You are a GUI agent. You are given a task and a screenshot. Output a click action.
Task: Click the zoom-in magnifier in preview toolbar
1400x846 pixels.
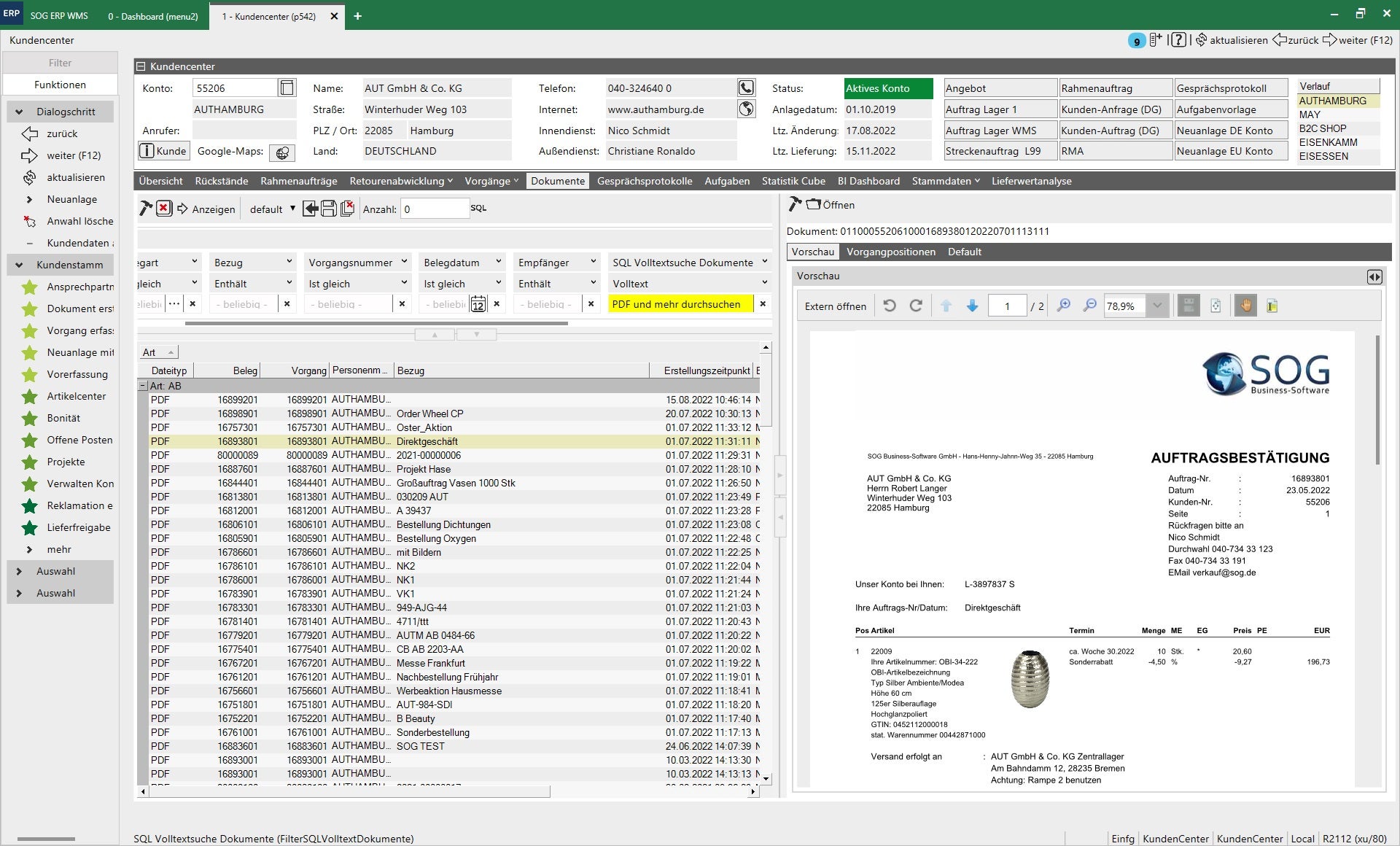click(x=1064, y=306)
